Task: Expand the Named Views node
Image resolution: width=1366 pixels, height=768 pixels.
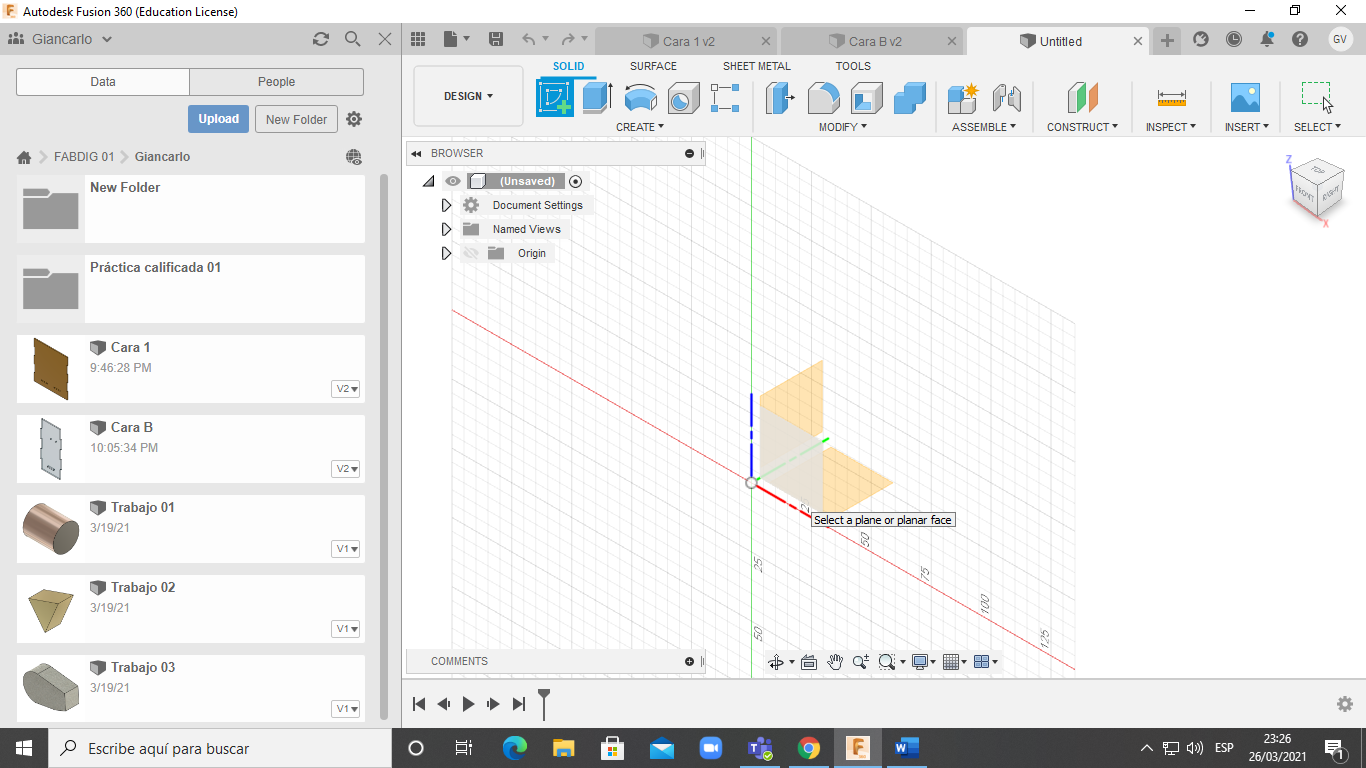Action: (446, 229)
